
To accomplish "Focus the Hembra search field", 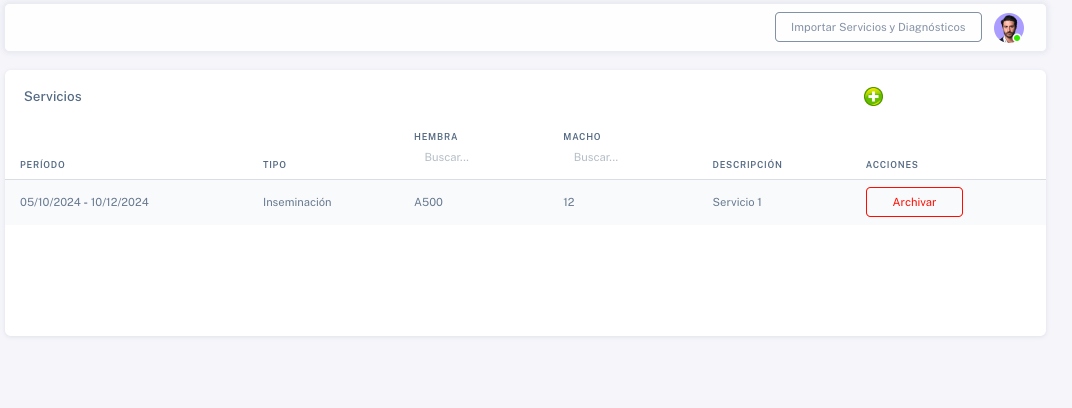I will click(479, 157).
